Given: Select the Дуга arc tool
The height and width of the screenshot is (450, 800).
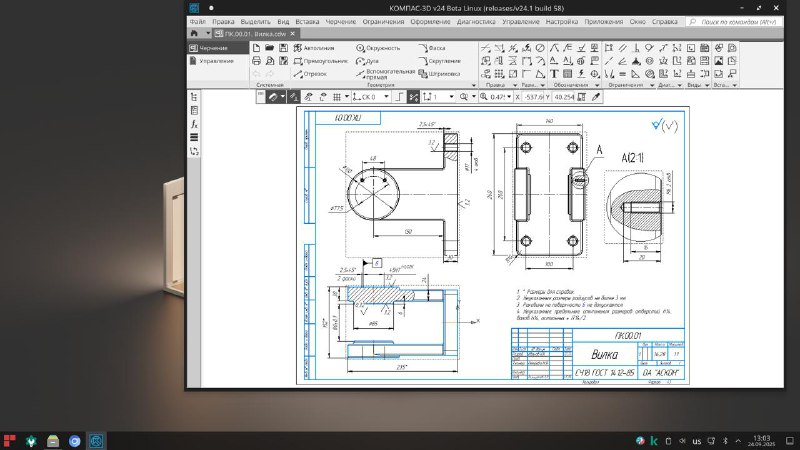Looking at the screenshot, I should click(x=370, y=60).
